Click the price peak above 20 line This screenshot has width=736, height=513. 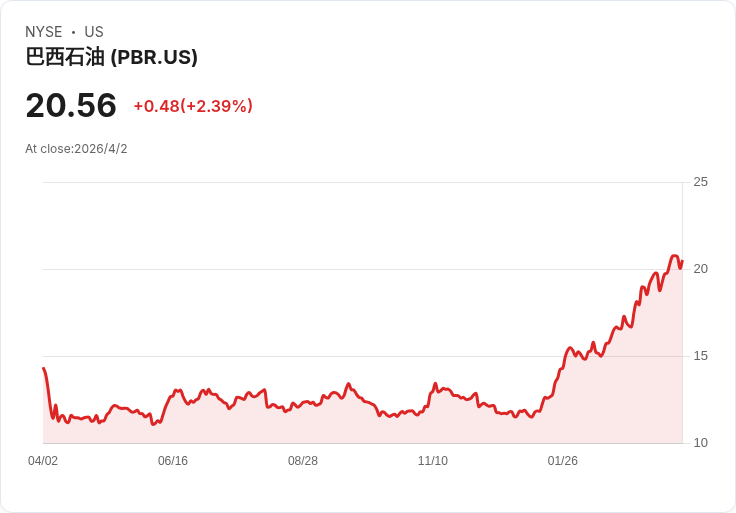point(675,256)
